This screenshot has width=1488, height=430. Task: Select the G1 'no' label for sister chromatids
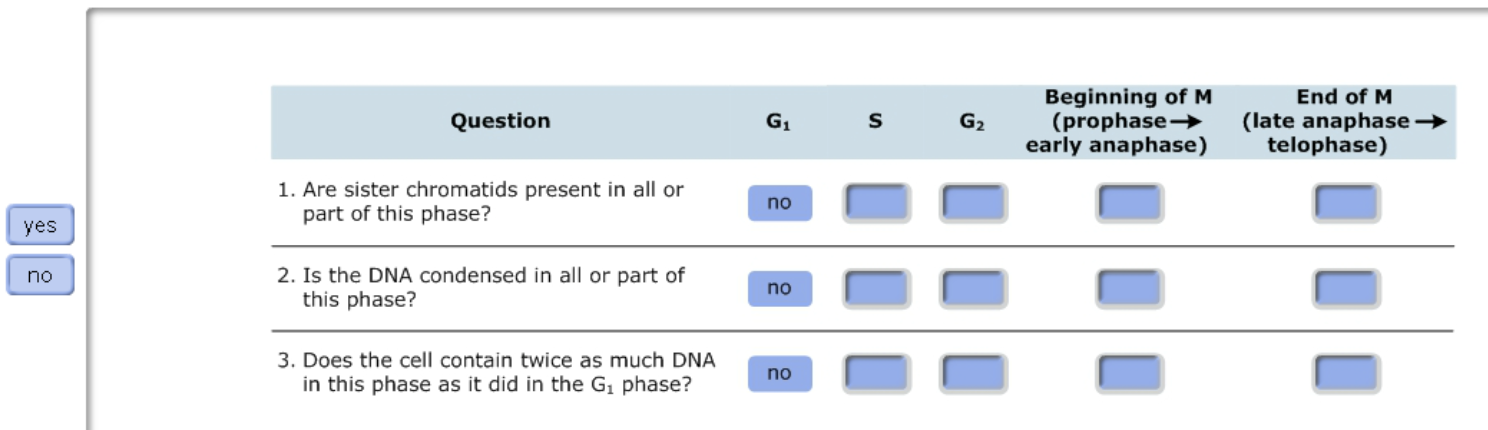(779, 203)
